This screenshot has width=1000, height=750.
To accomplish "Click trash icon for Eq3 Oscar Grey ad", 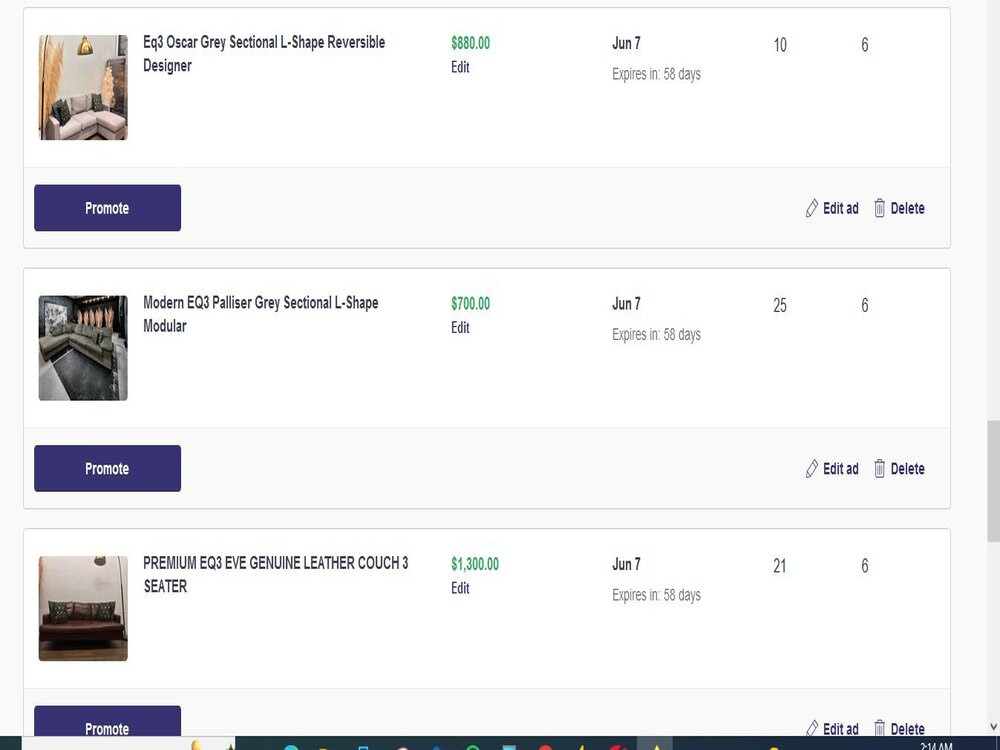I will coord(879,208).
